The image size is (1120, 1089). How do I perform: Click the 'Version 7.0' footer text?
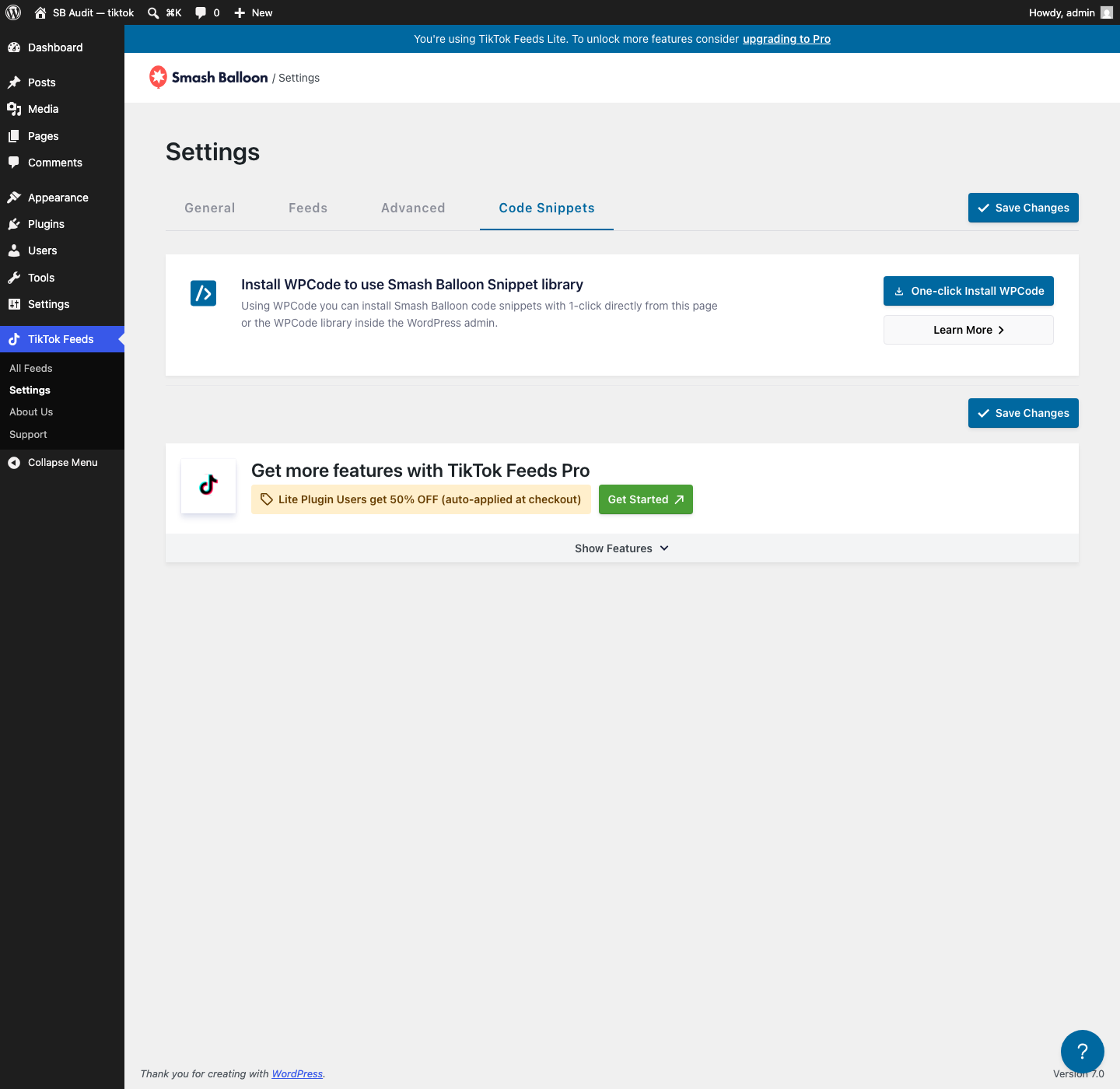[1079, 1073]
